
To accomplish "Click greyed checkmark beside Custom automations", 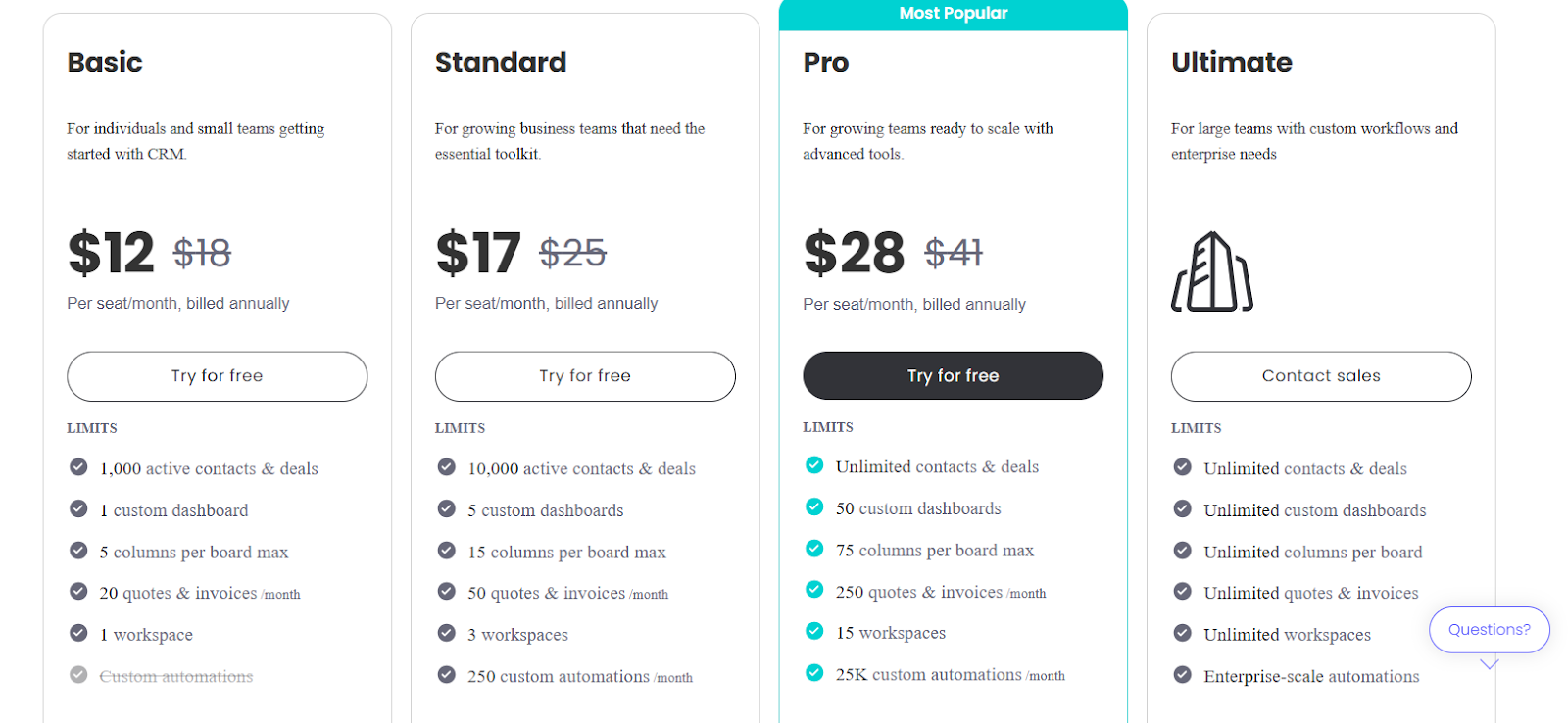I will click(x=78, y=675).
